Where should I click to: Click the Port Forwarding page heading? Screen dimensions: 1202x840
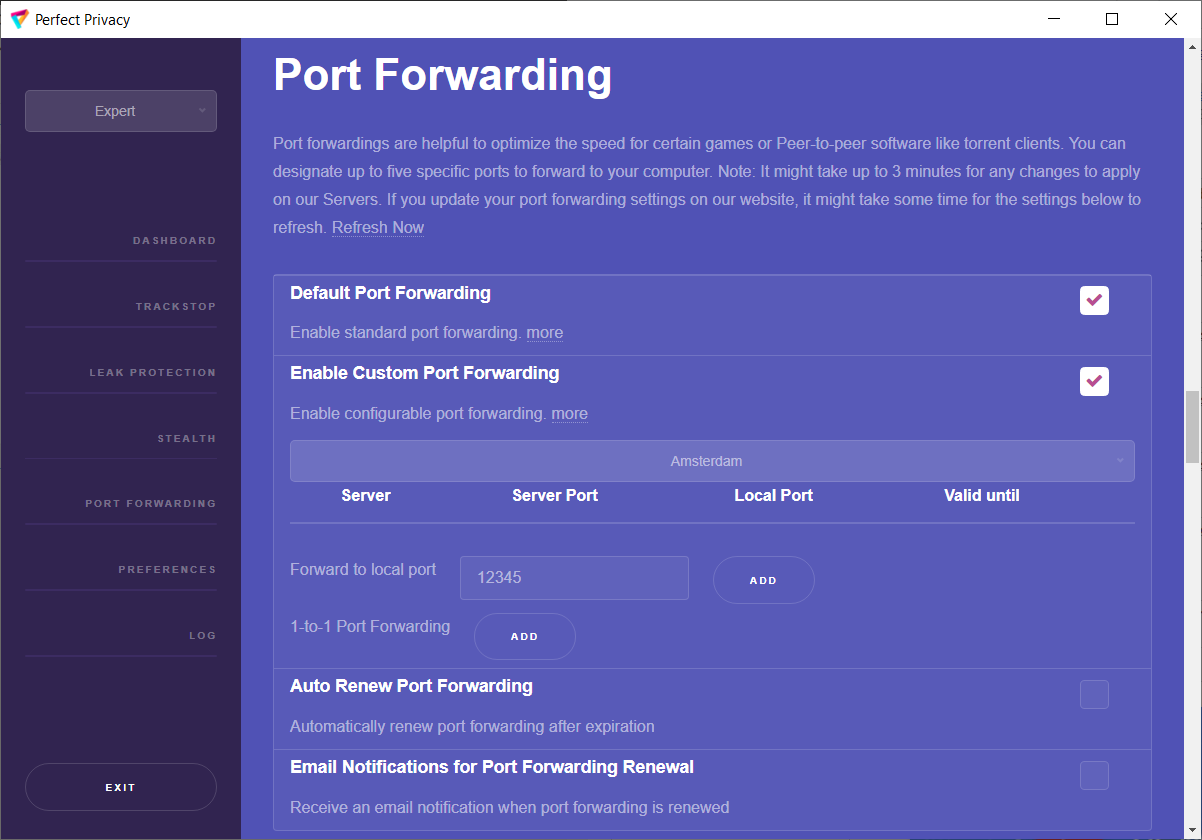[x=443, y=76]
